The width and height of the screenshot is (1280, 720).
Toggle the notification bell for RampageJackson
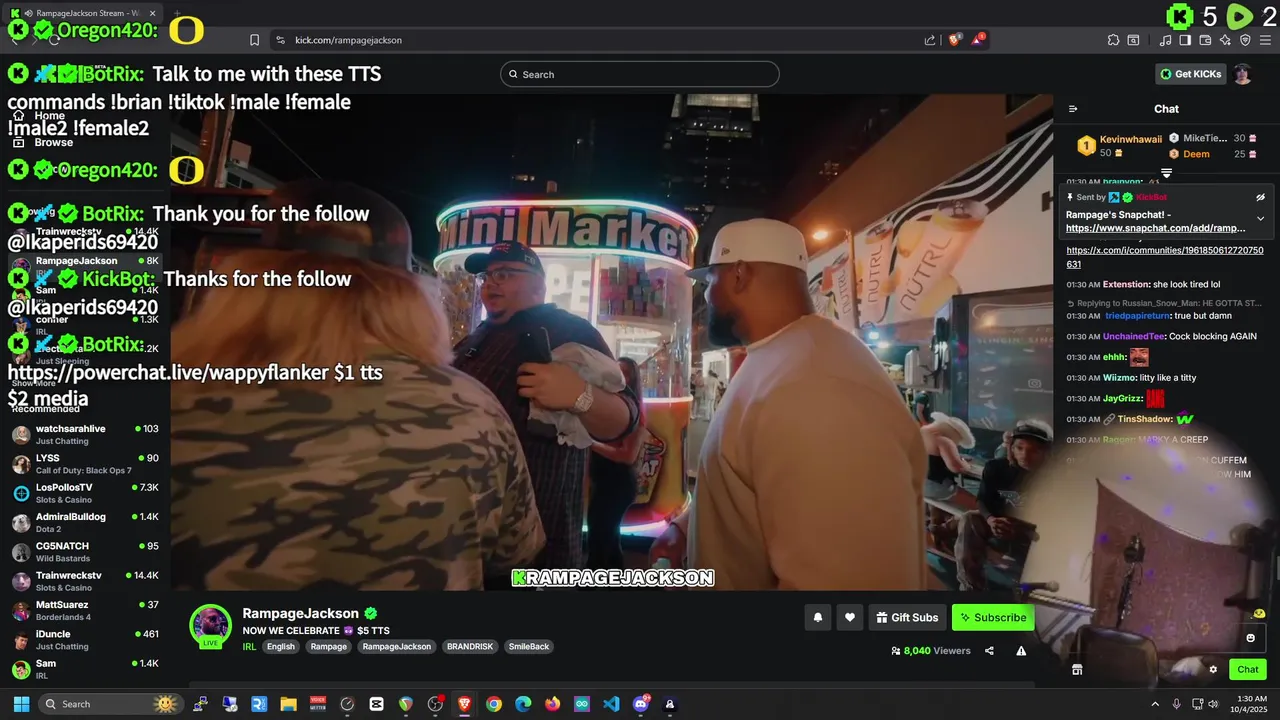point(817,617)
